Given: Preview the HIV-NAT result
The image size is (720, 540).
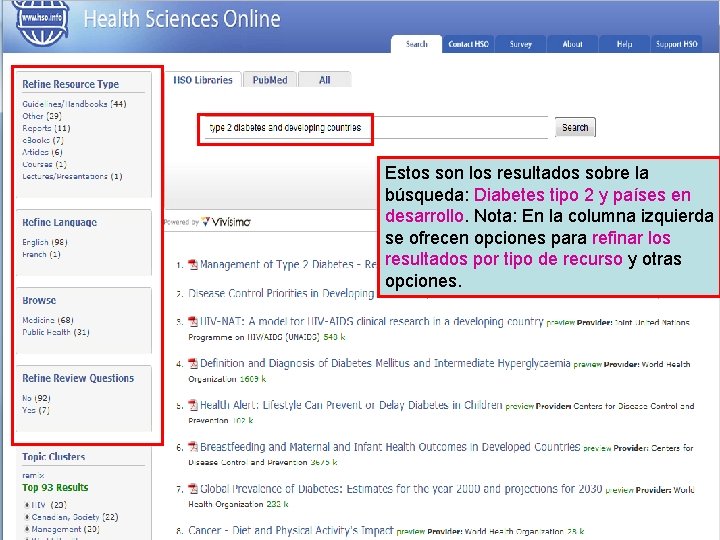Looking at the screenshot, I should click(561, 323).
